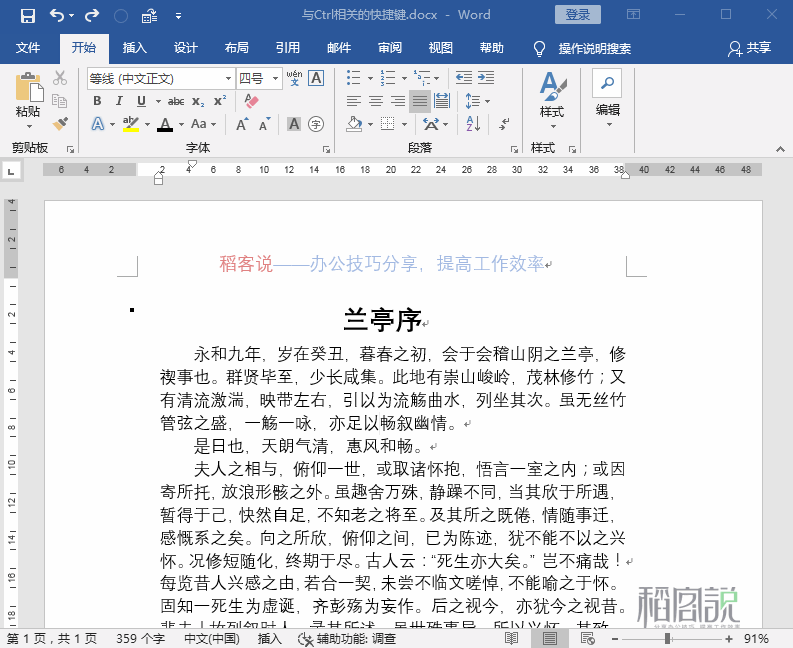The height and width of the screenshot is (648, 793).
Task: Click the Format Painter brush icon
Action: point(60,123)
